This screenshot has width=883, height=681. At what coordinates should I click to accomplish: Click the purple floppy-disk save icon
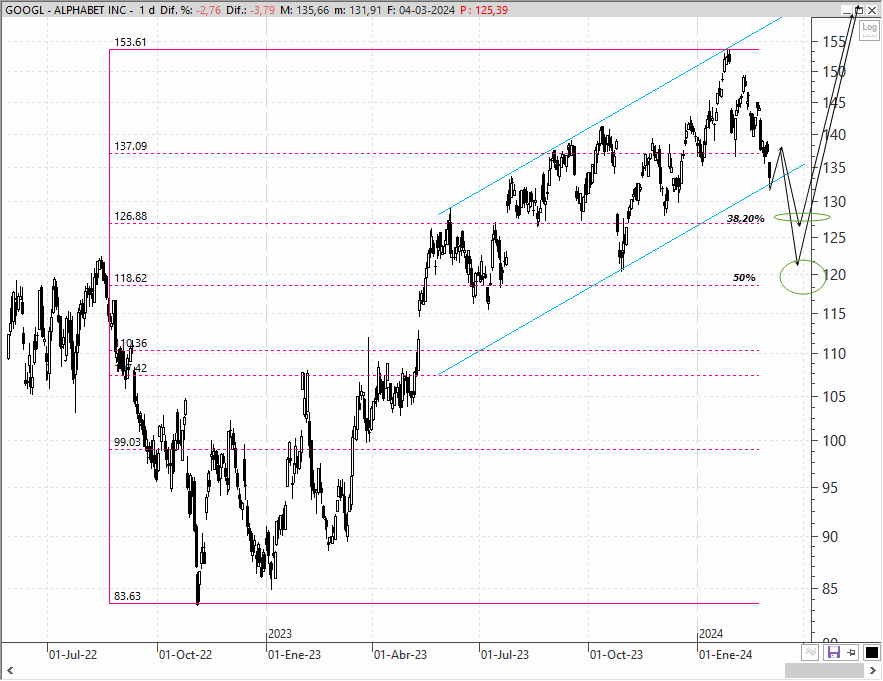(x=833, y=652)
